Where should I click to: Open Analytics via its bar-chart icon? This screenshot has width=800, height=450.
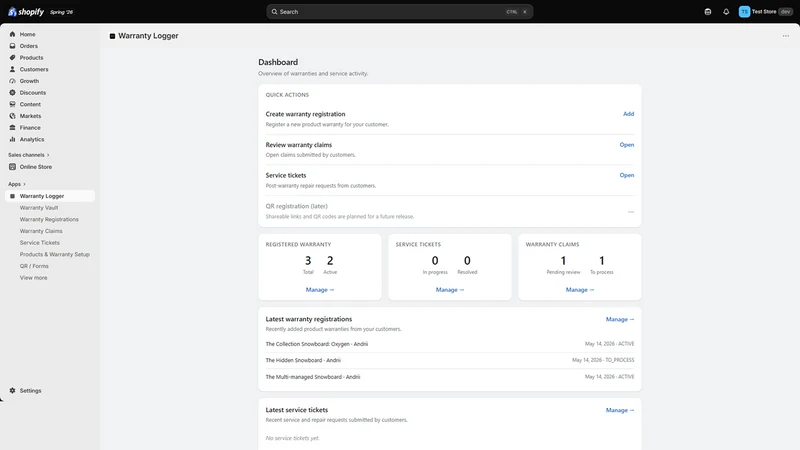click(x=12, y=139)
